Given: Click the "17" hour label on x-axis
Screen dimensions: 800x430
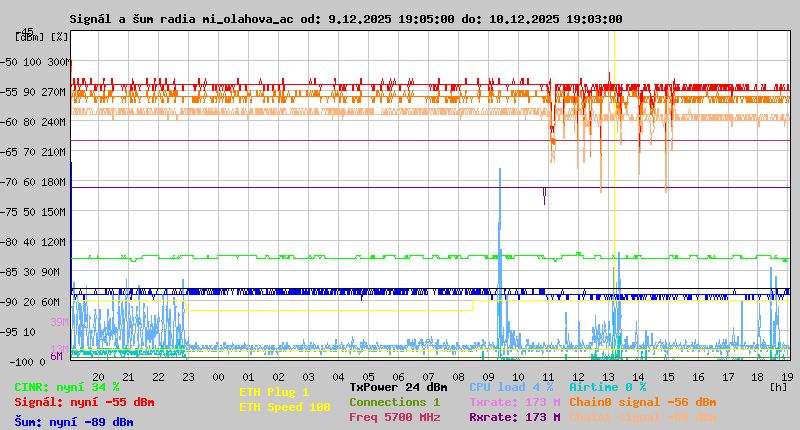Looking at the screenshot, I should [x=729, y=377].
